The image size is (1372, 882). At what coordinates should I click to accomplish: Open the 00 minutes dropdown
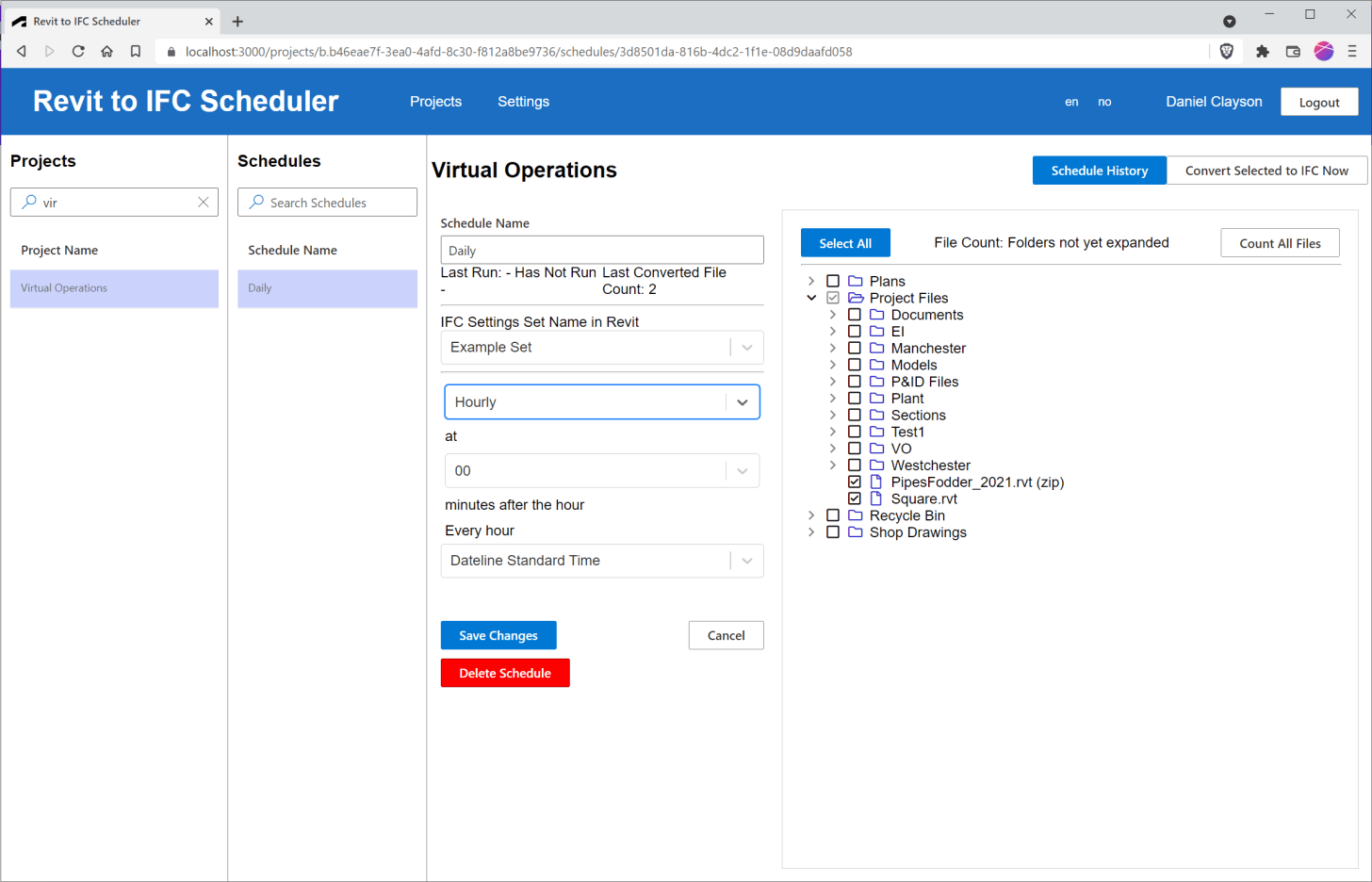[x=602, y=471]
